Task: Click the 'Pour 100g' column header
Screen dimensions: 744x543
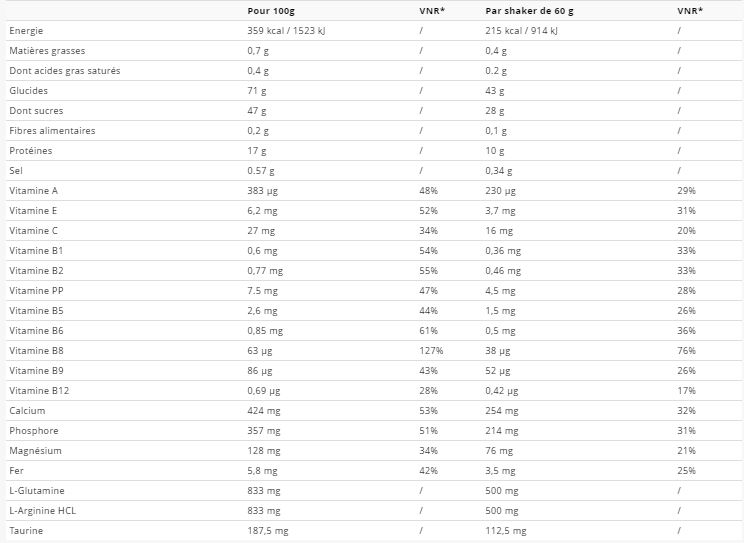Action: pos(270,10)
